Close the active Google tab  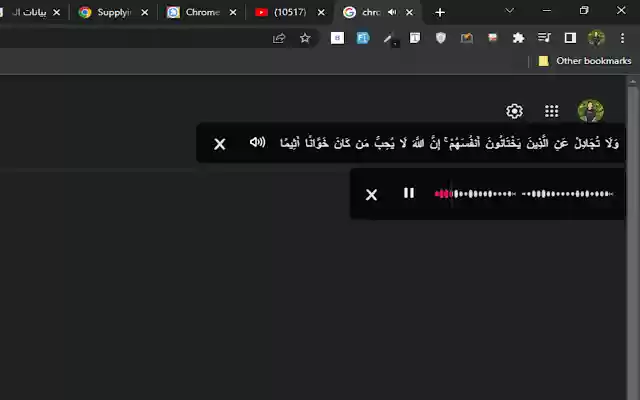pyautogui.click(x=409, y=13)
